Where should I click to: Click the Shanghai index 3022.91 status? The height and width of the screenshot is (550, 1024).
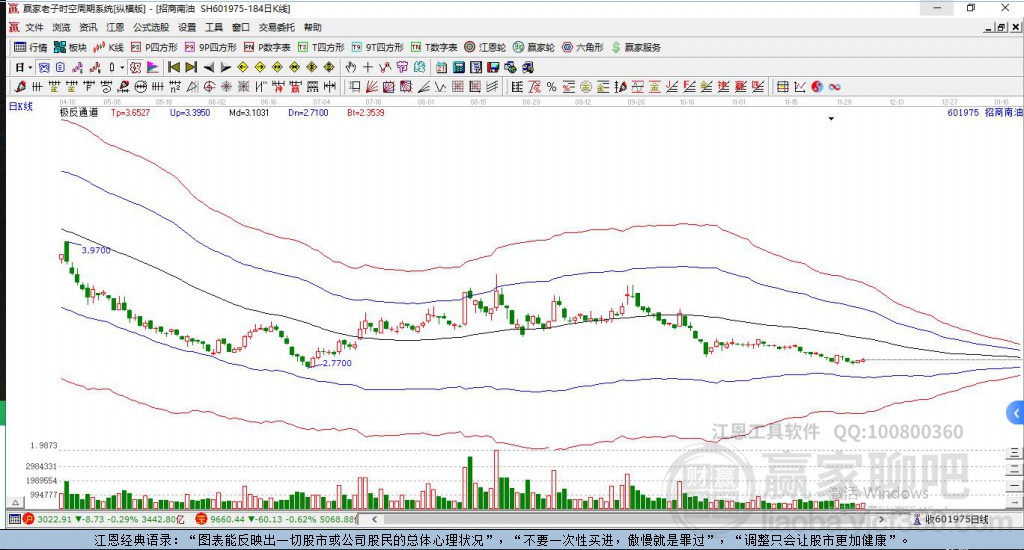click(104, 519)
